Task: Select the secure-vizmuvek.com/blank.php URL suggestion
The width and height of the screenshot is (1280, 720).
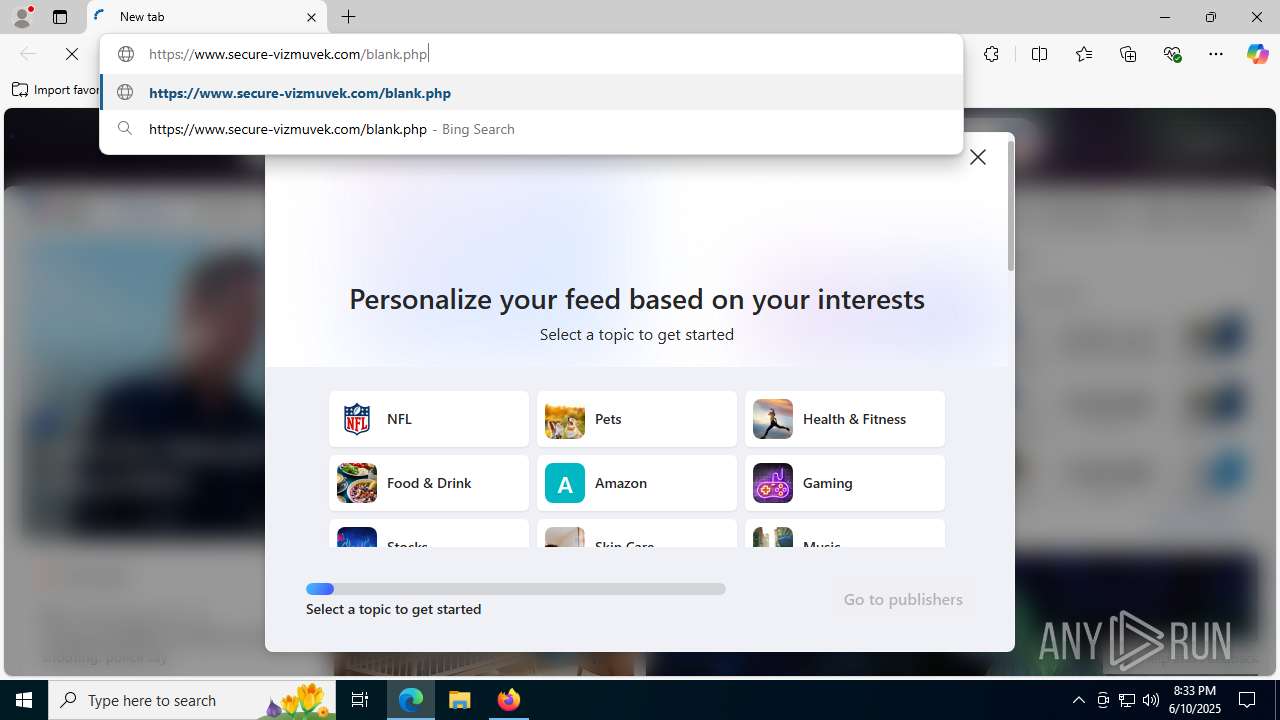Action: click(x=531, y=93)
